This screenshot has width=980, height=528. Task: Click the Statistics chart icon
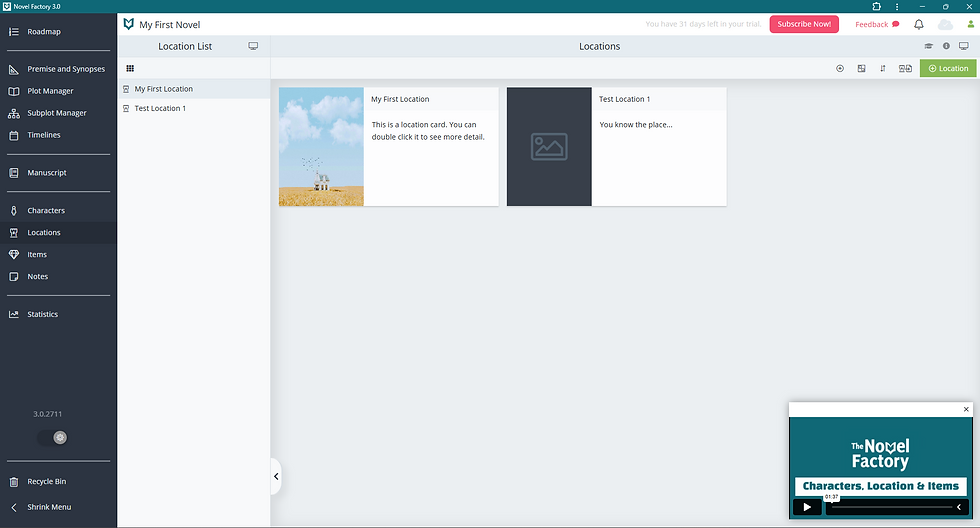(x=14, y=314)
